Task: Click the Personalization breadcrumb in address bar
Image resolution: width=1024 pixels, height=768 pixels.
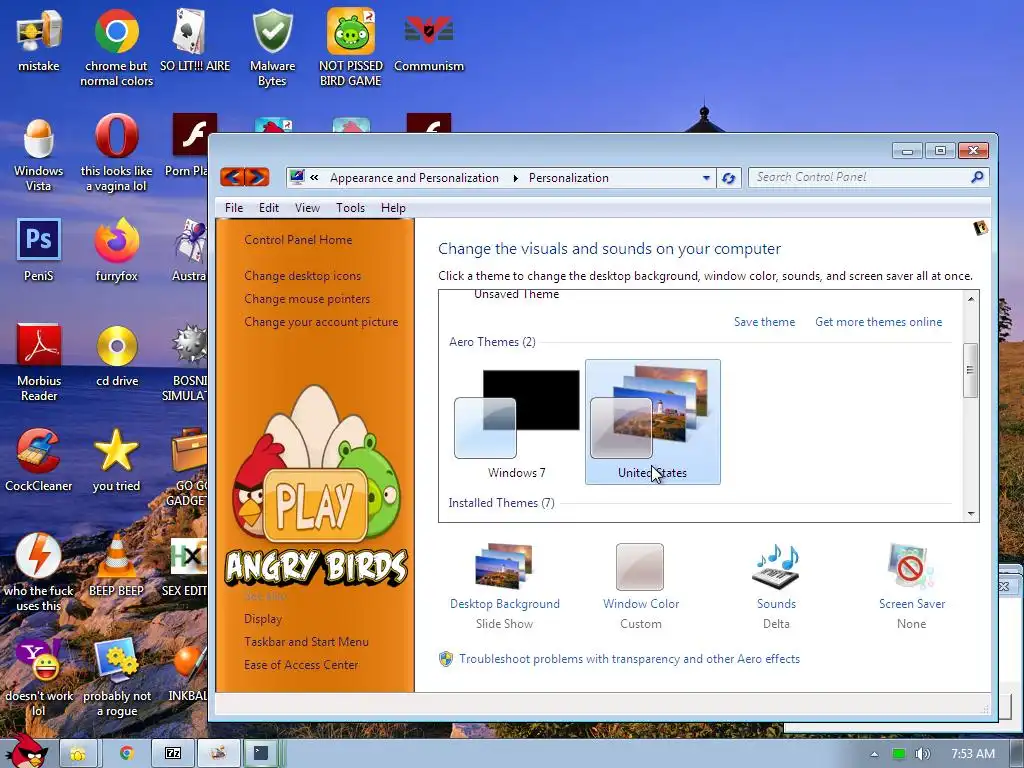Action: [568, 178]
